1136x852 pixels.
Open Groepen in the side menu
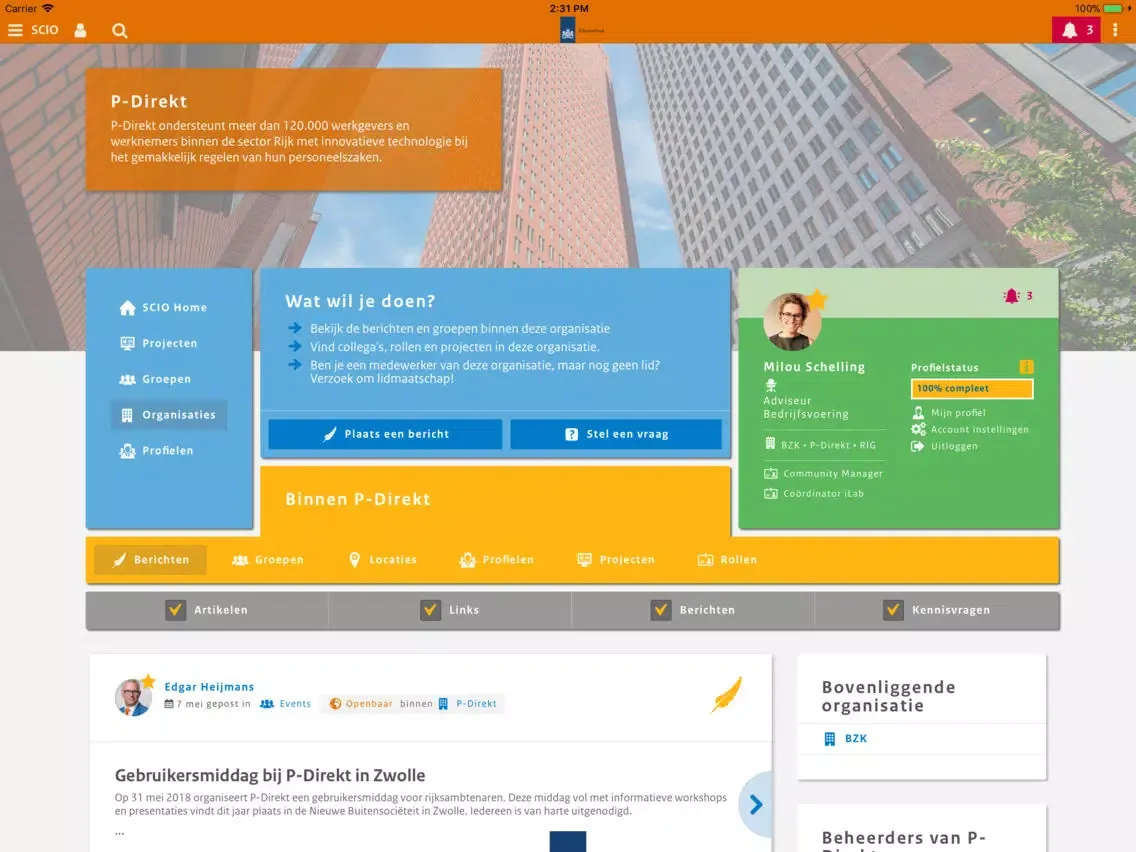pyautogui.click(x=156, y=379)
